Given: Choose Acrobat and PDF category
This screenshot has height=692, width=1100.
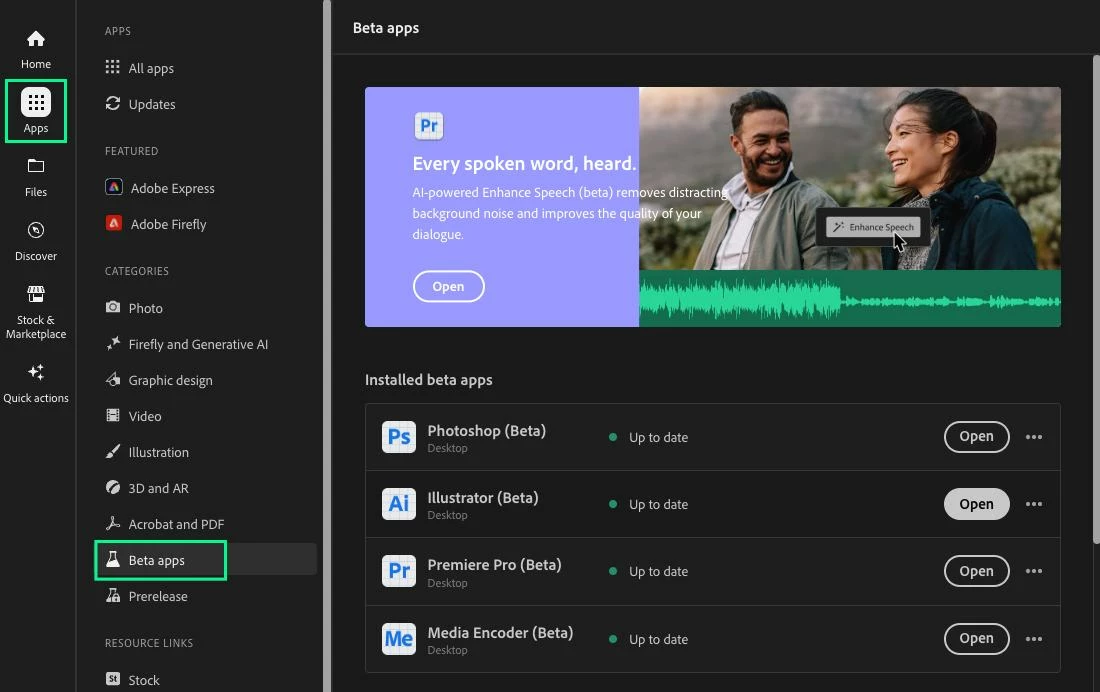Looking at the screenshot, I should click(164, 524).
